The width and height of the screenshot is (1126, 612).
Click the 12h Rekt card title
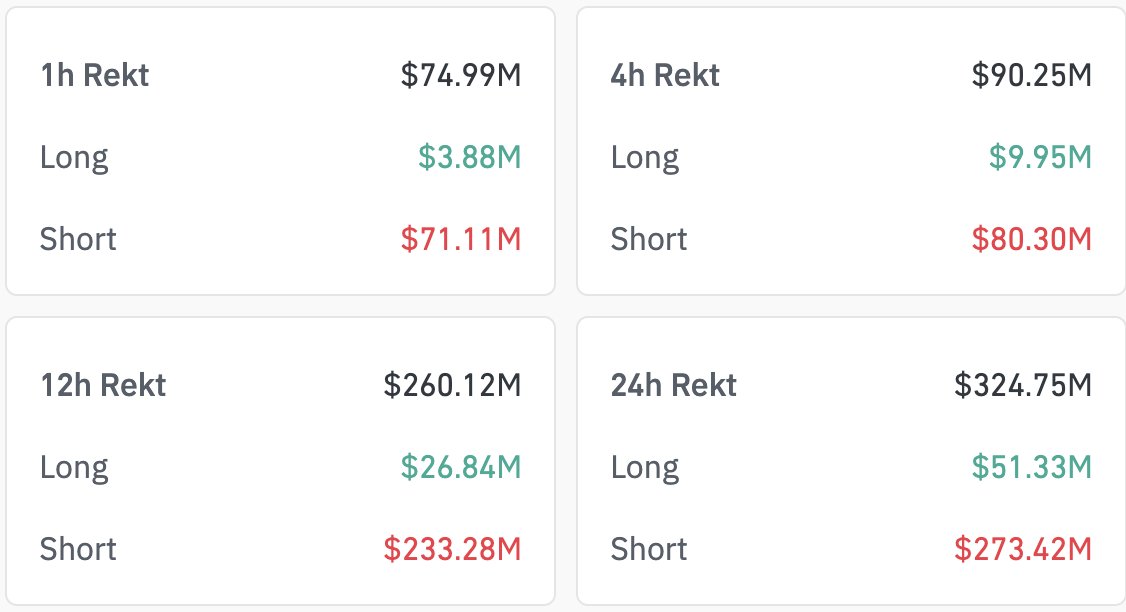tap(103, 385)
